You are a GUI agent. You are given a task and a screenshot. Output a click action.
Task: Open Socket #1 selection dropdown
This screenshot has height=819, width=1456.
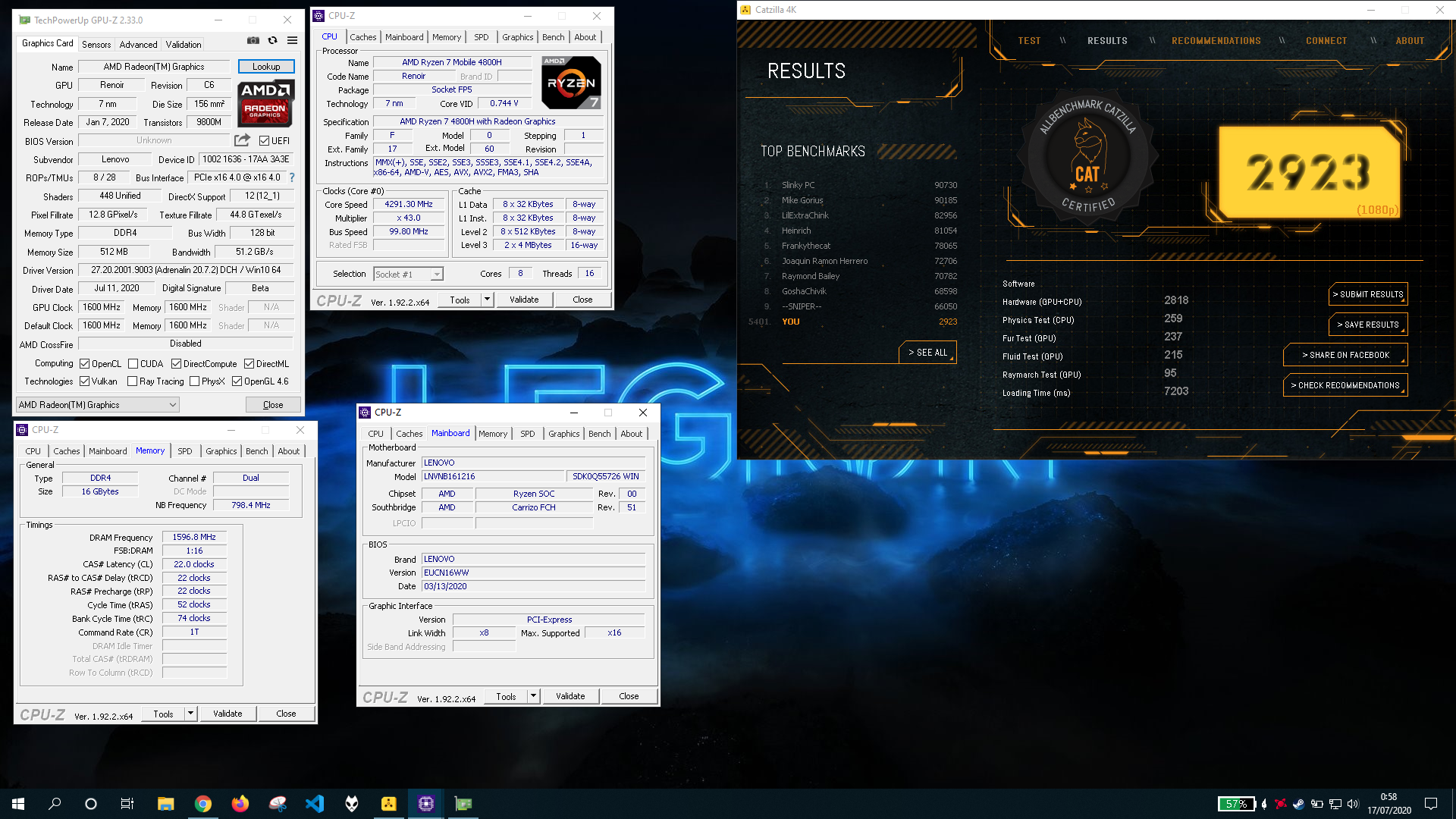coord(408,274)
